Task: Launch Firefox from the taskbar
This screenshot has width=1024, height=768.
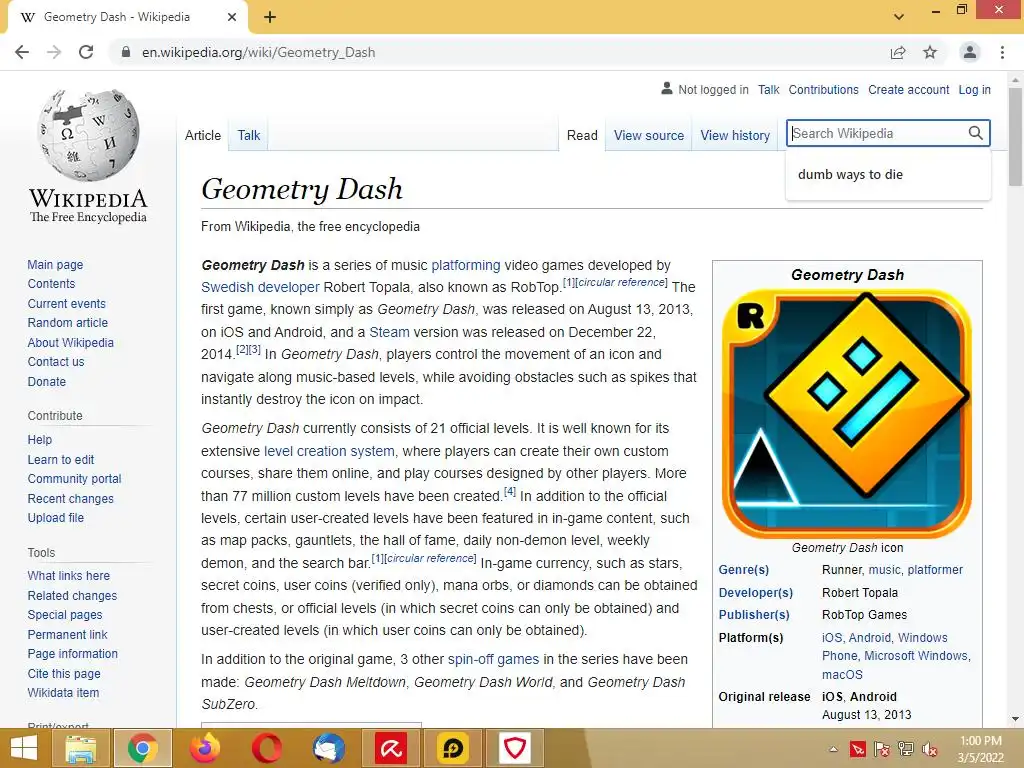Action: 204,748
